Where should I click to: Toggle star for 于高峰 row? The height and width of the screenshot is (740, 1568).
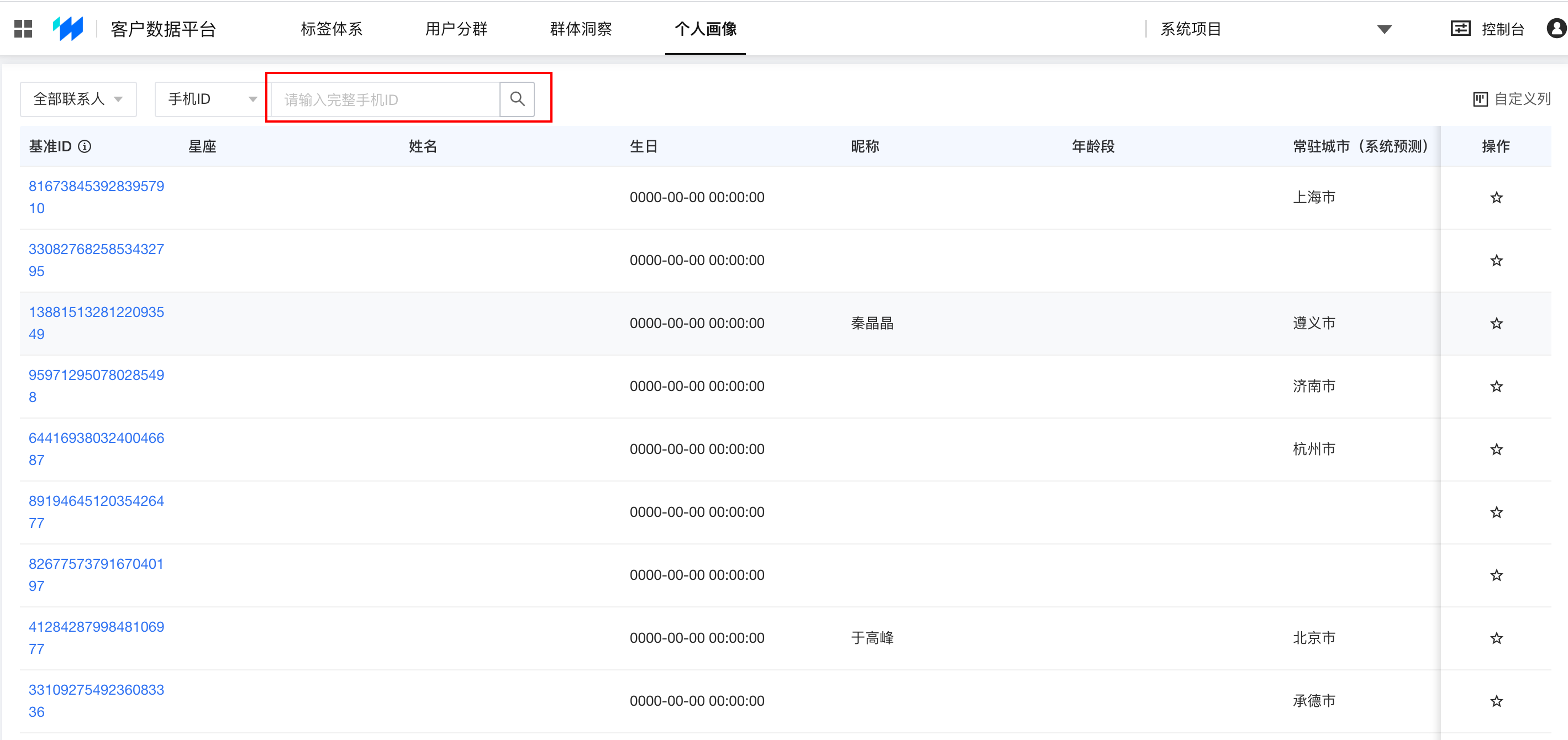(1496, 638)
